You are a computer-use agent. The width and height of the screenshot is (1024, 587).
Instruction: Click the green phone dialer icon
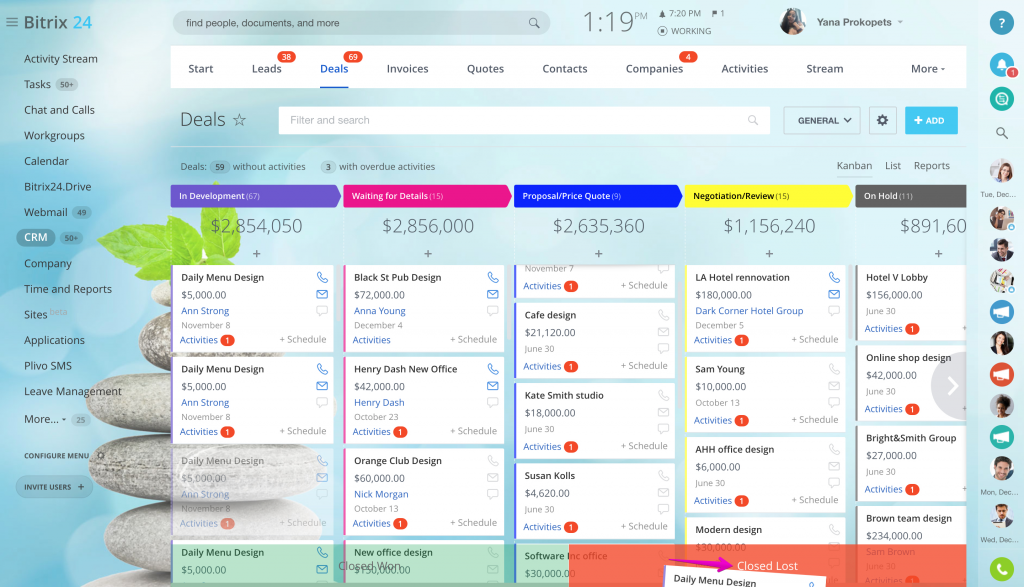coord(1001,569)
